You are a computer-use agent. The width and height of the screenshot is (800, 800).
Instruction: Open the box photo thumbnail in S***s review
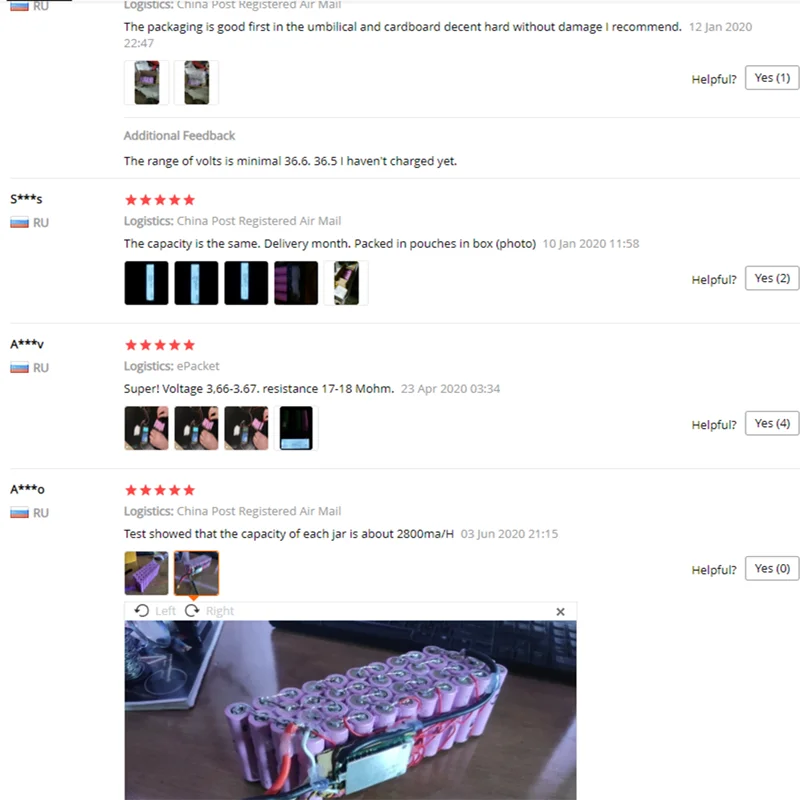tap(346, 283)
